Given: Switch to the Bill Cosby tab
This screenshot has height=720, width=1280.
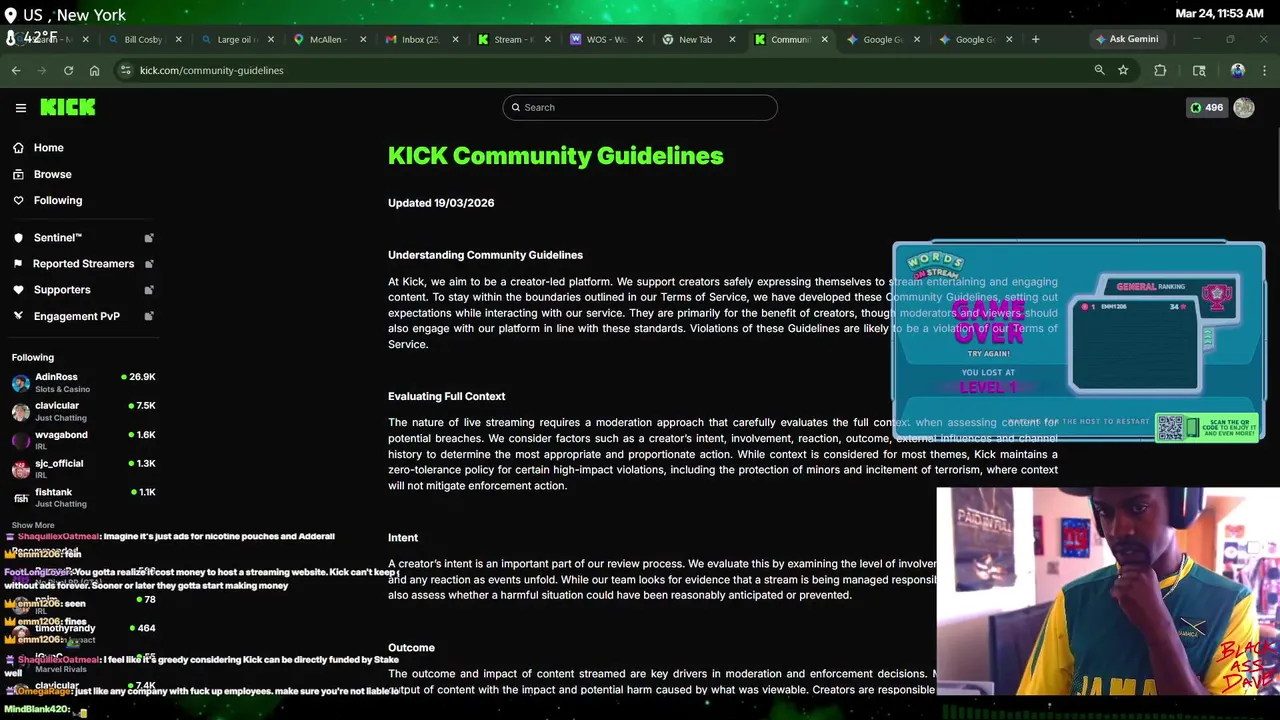Looking at the screenshot, I should tap(143, 40).
